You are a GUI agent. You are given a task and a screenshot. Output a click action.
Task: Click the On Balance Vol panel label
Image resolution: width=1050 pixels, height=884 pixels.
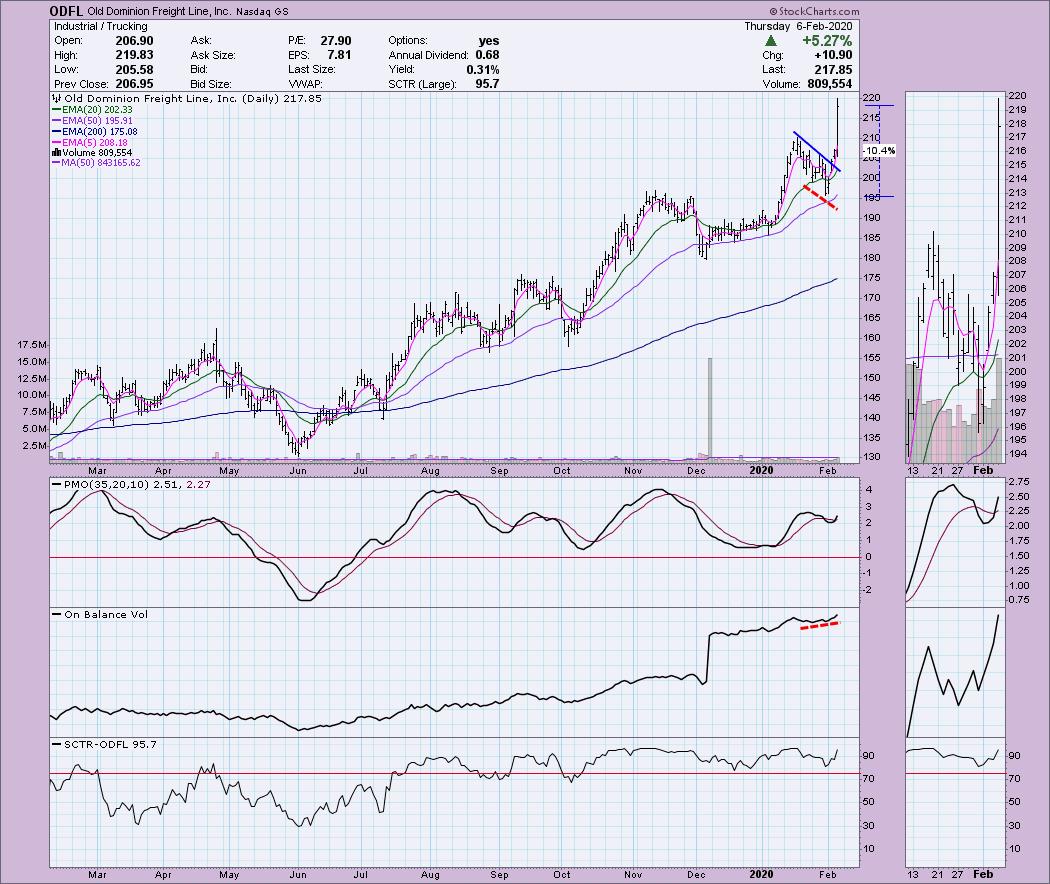pyautogui.click(x=106, y=615)
